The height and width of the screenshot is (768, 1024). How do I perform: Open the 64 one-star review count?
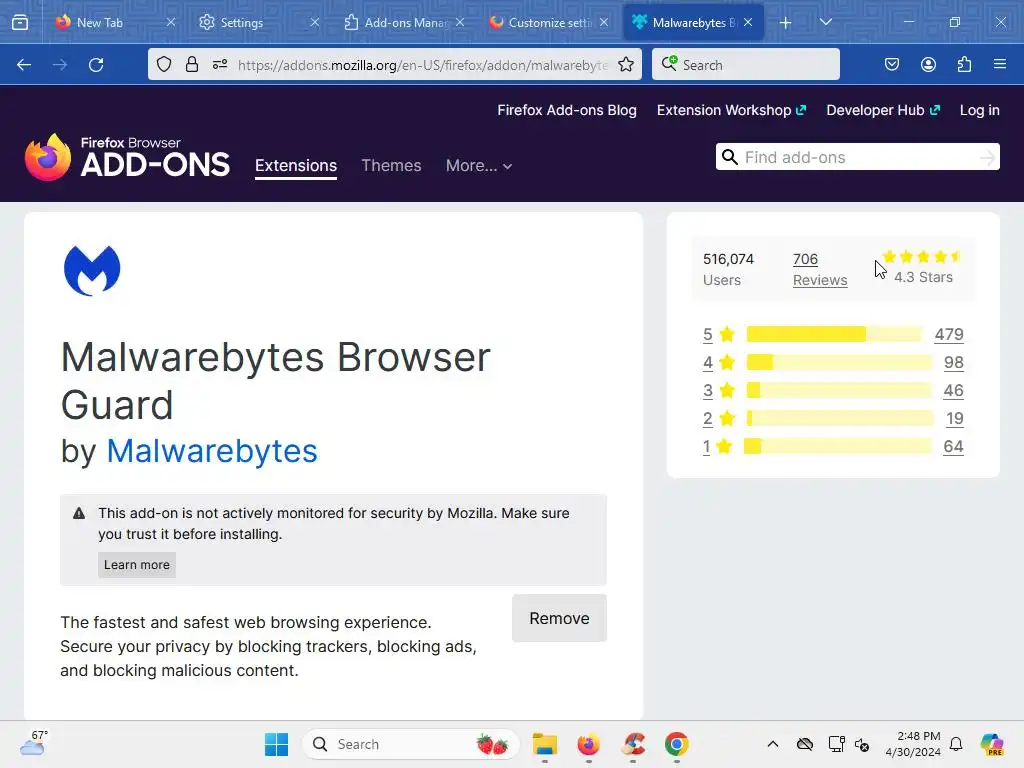[953, 447]
